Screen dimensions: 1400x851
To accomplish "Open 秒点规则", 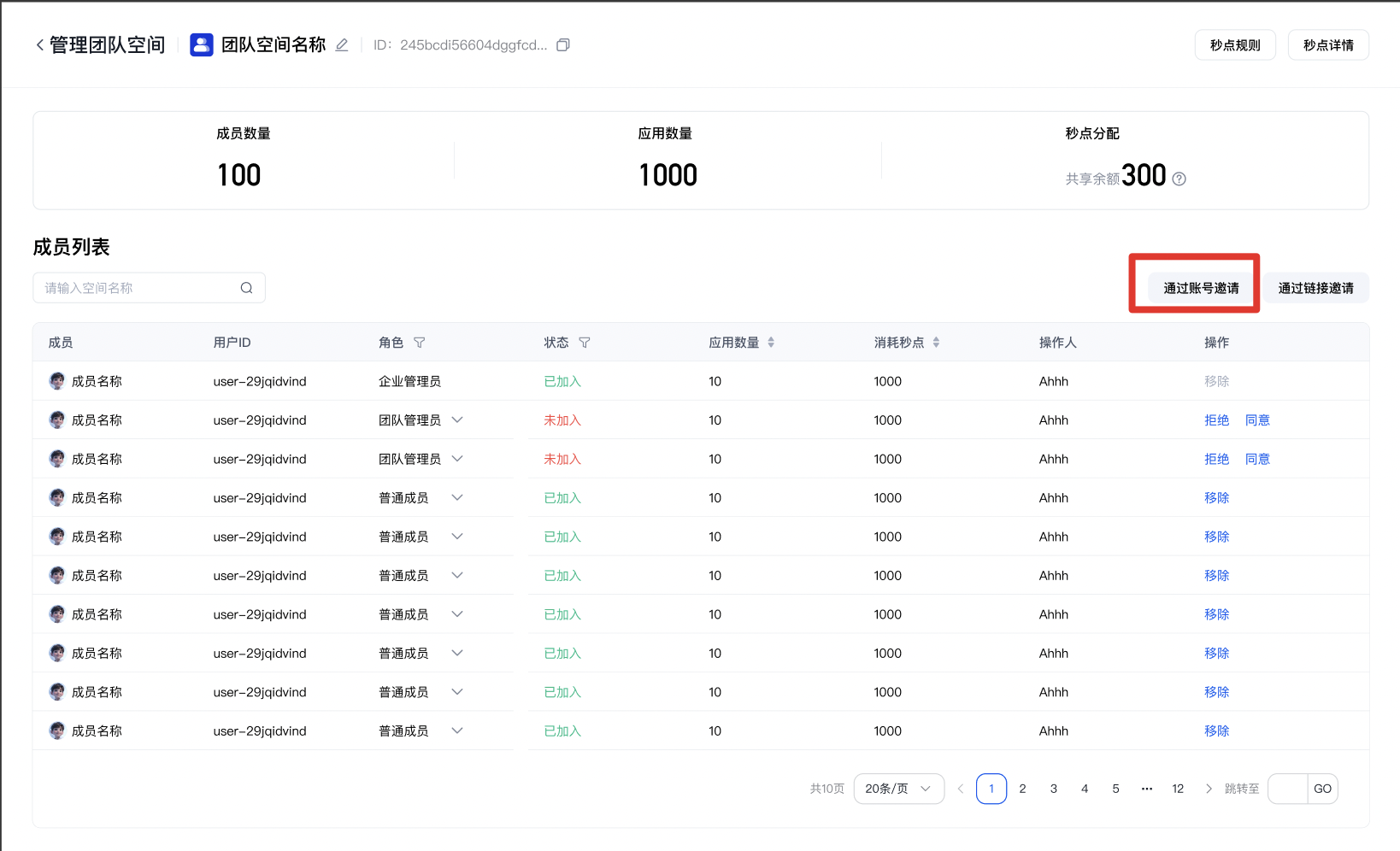I will (x=1234, y=45).
